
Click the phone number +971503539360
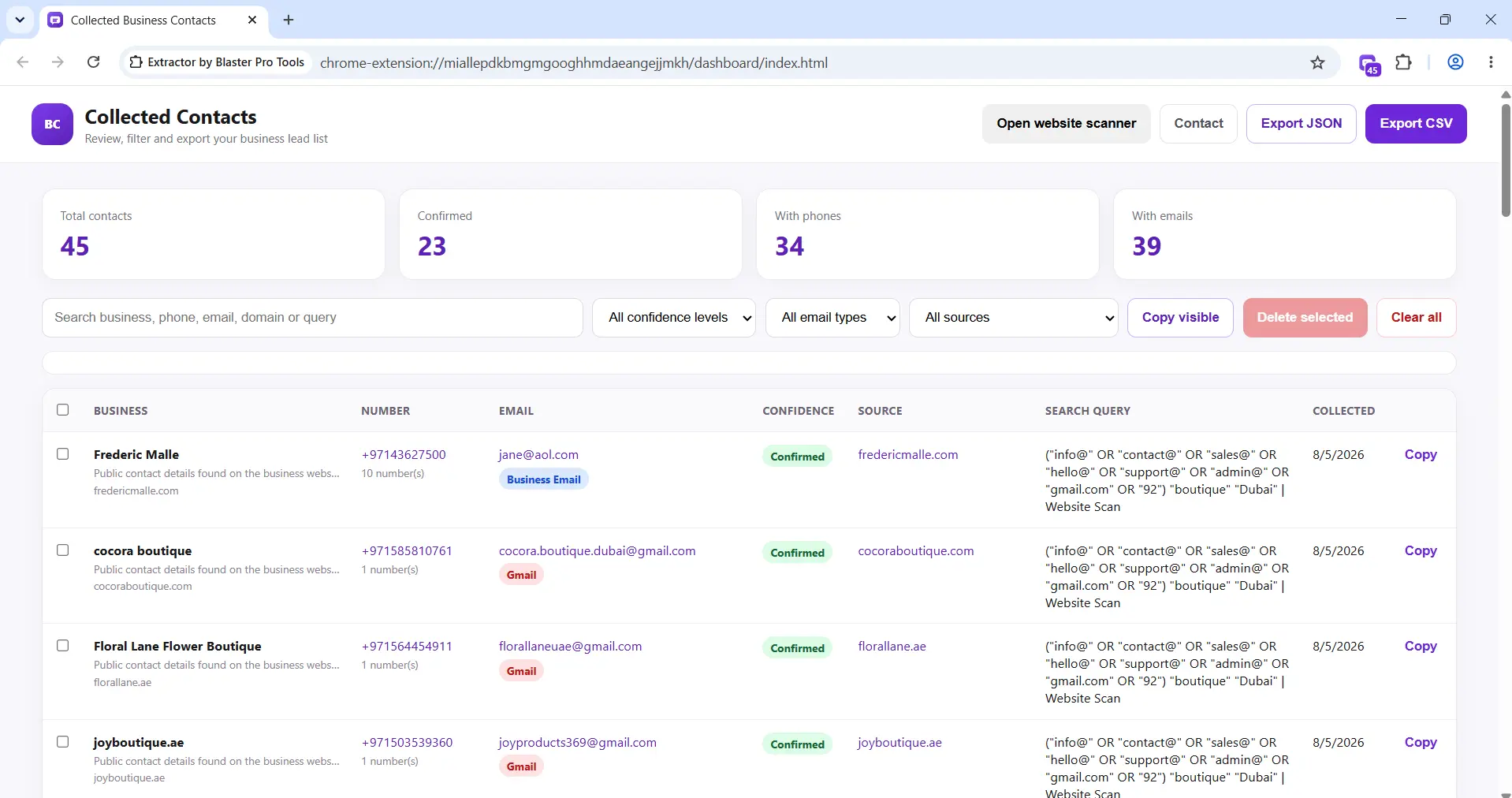pos(407,743)
